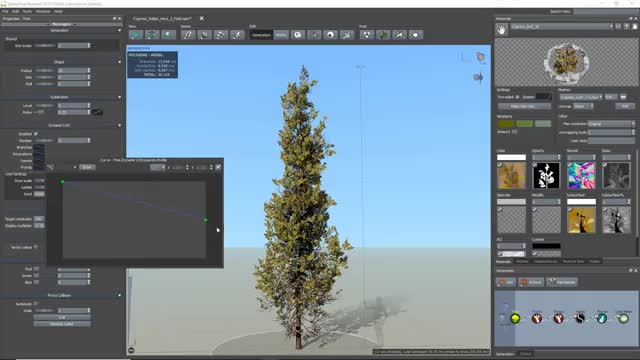Open the material name dropdown
This screenshot has height=360, width=640.
562,27
